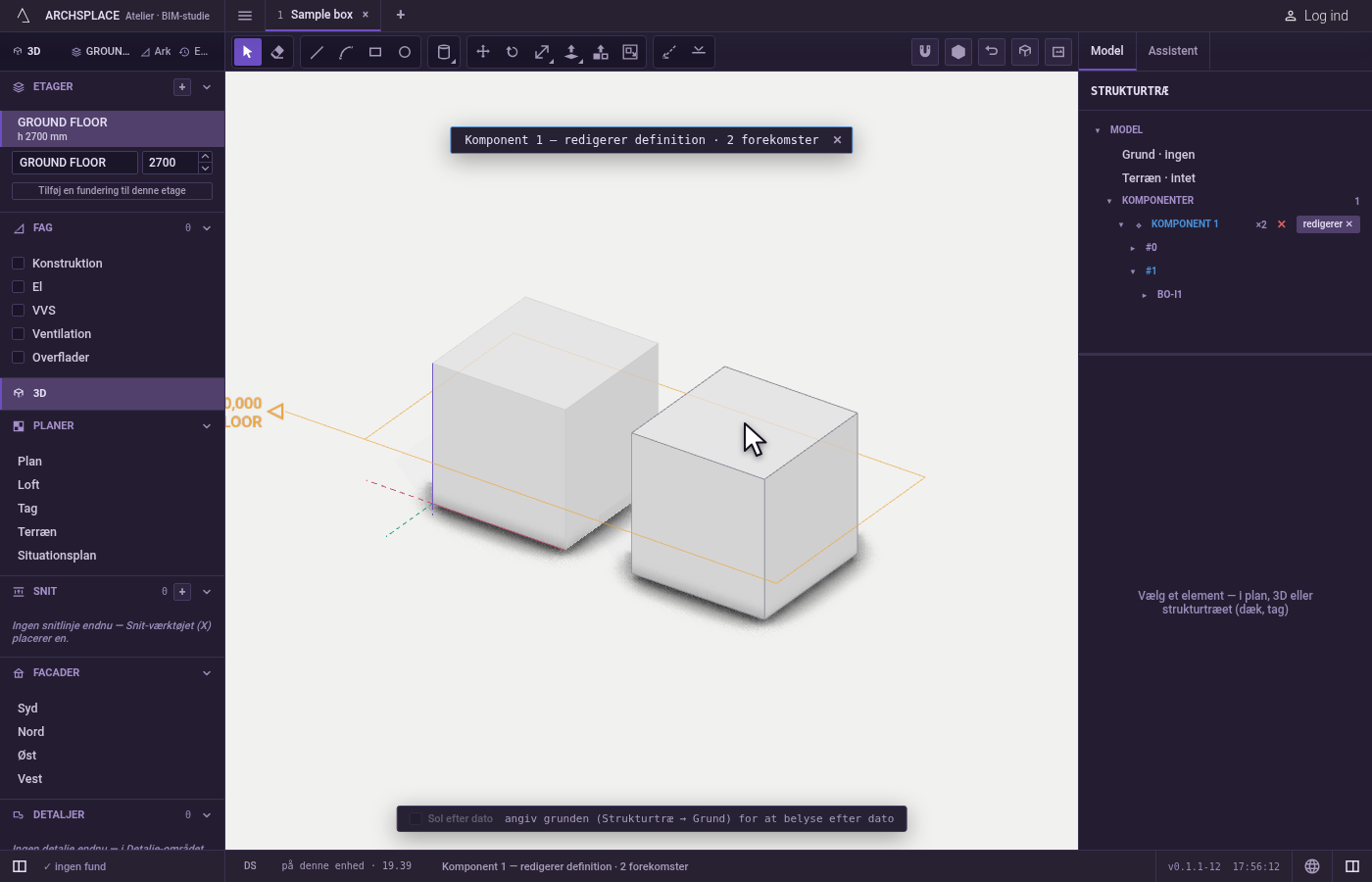Toggle the magnet snapping button
1372x882 pixels.
pos(925,52)
